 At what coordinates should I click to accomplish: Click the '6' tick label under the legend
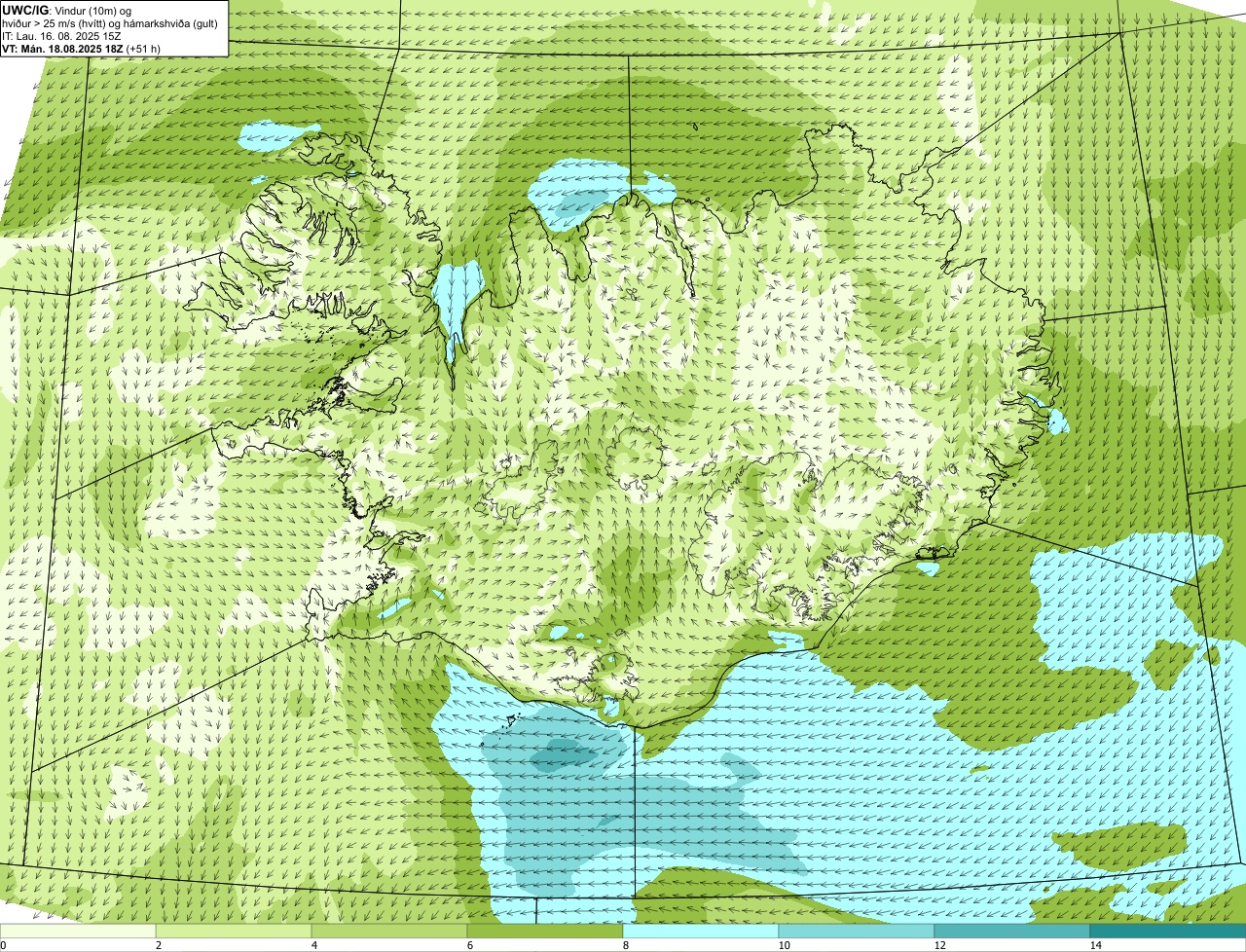pyautogui.click(x=469, y=945)
